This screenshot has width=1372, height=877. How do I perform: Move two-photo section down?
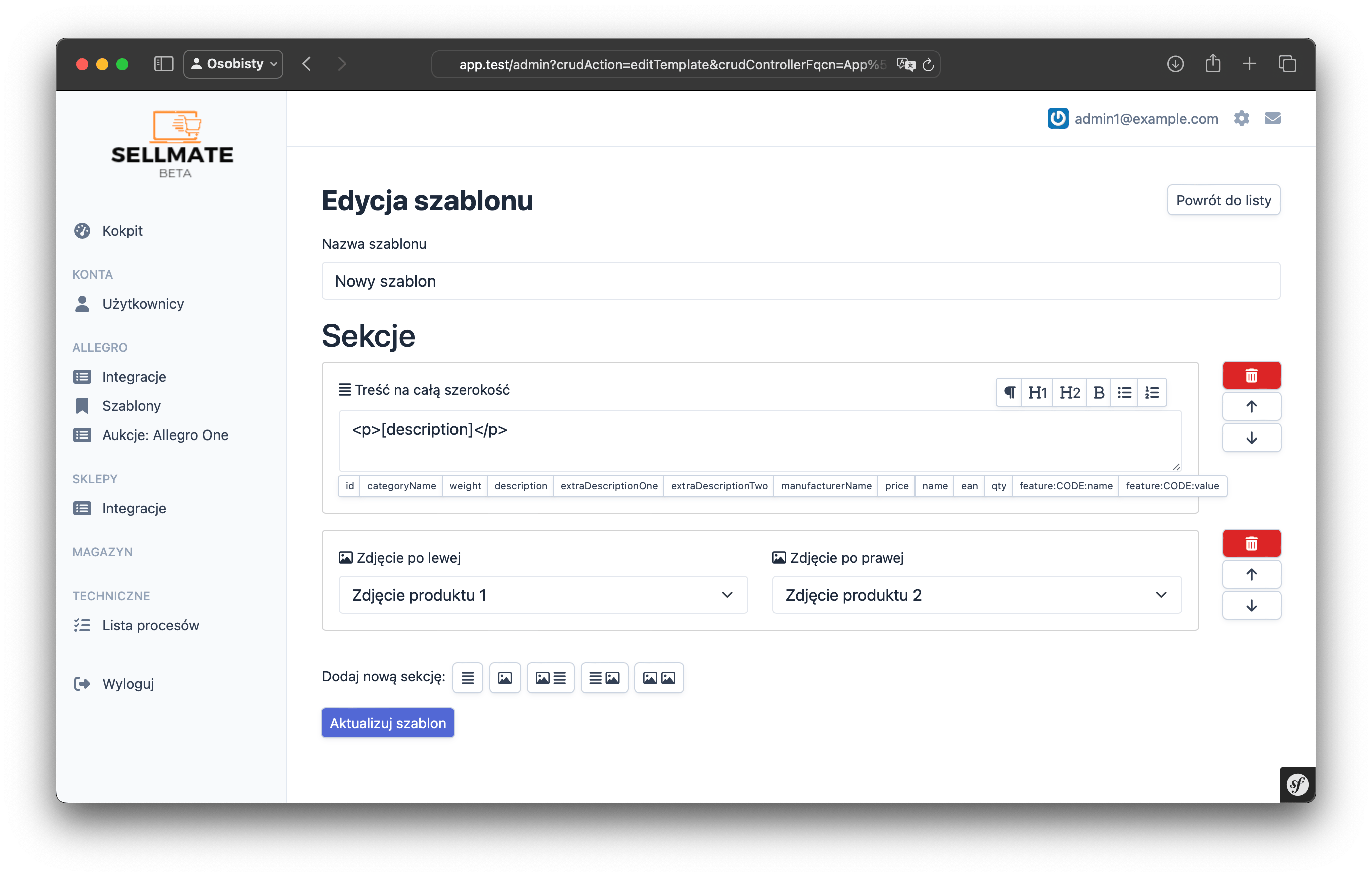click(1251, 606)
